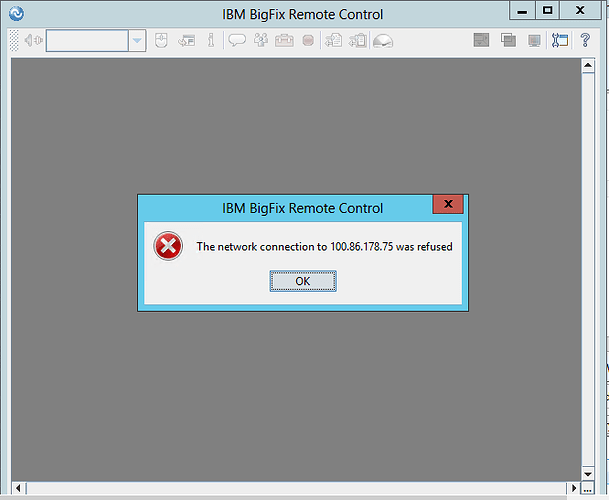Open help via the question mark icon
The image size is (609, 500).
click(585, 40)
